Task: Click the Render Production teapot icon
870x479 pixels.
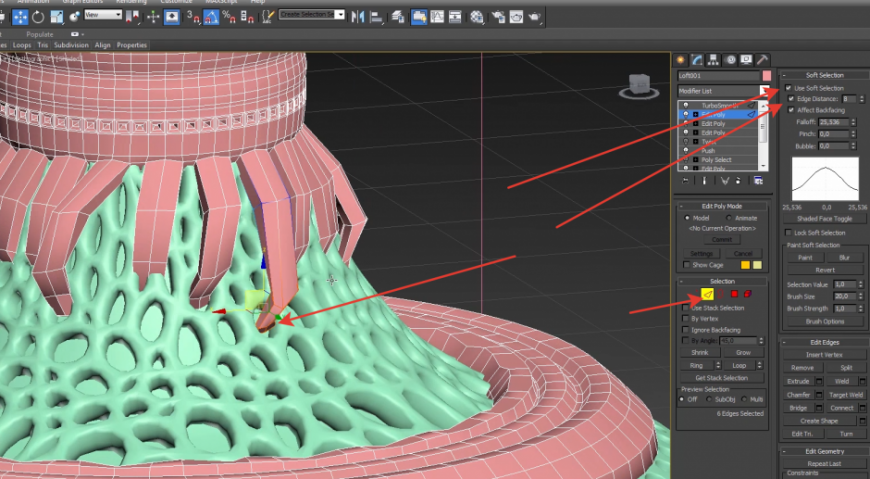Action: coord(534,17)
